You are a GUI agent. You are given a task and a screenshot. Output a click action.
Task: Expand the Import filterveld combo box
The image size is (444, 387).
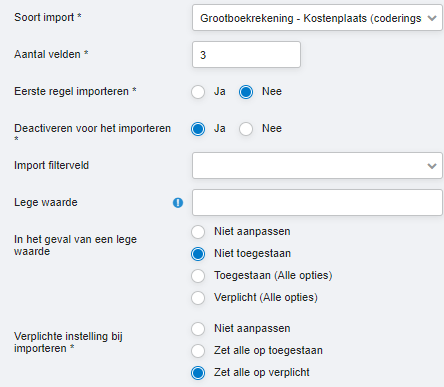[x=317, y=166]
